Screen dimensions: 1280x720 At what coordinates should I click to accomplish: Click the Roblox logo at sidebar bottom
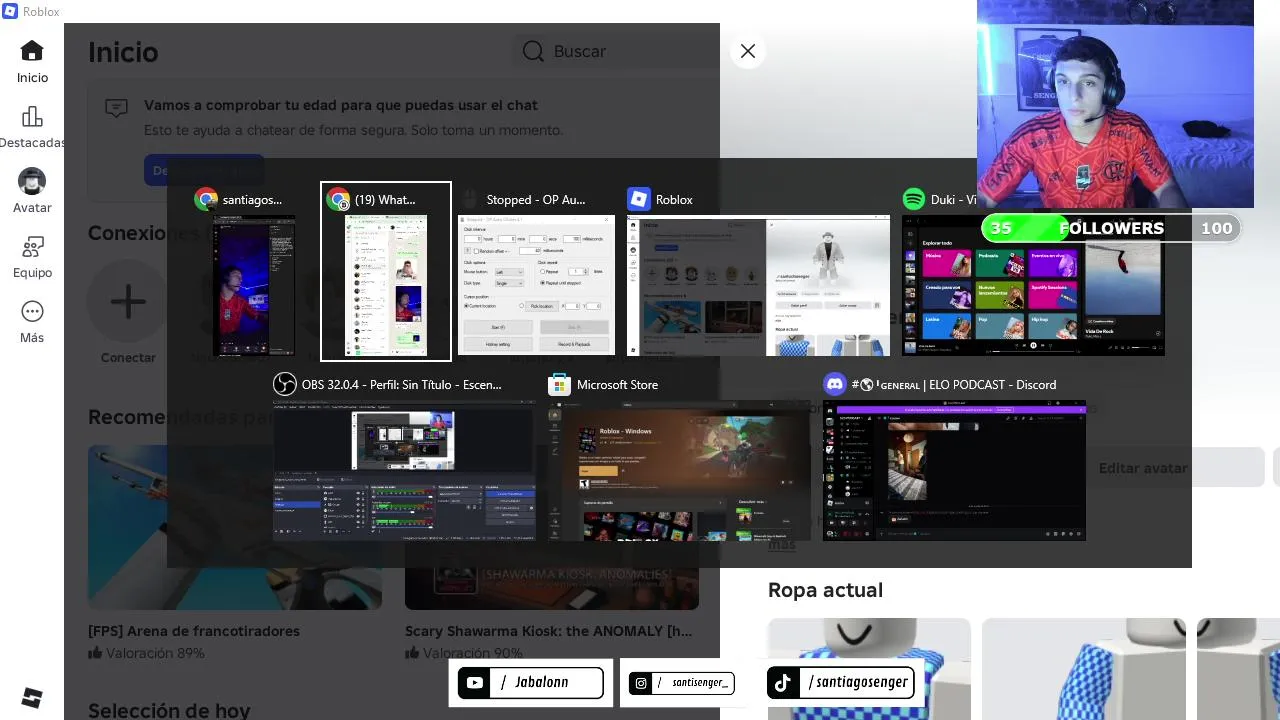pyautogui.click(x=32, y=698)
